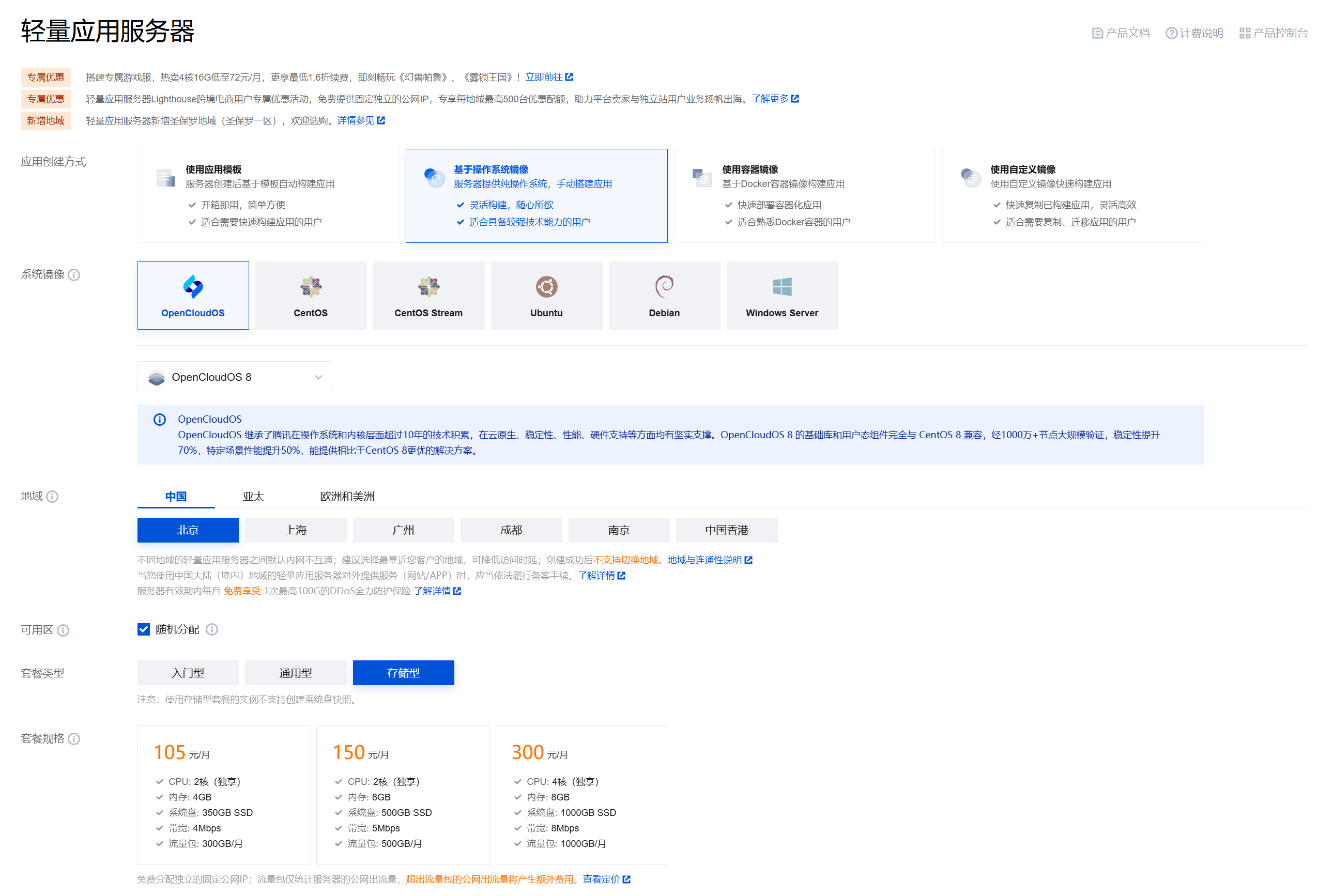Switch to the 欧洲和美洲 region tab
This screenshot has width=1318, height=896.
347,497
